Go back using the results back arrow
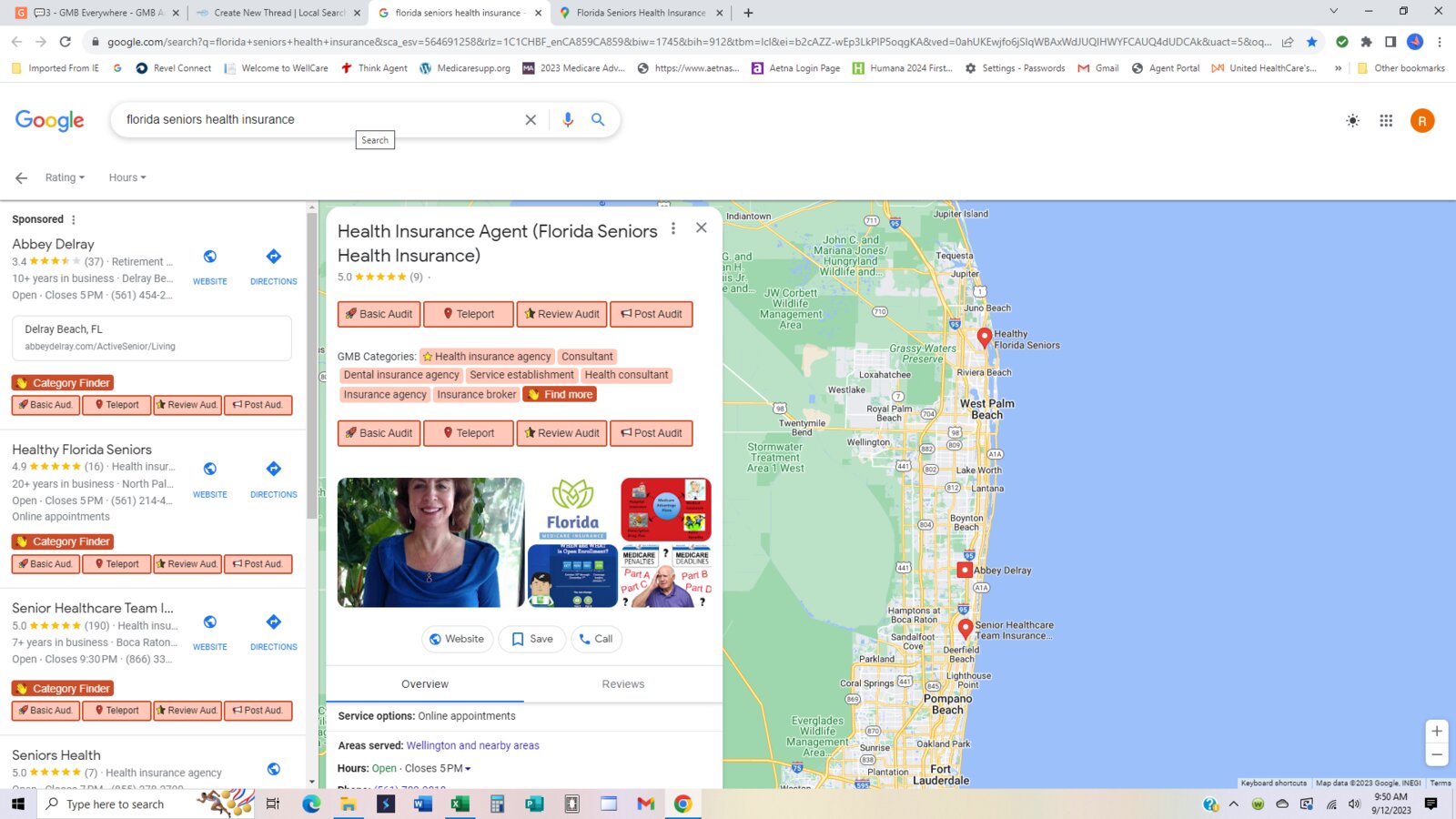 (x=21, y=177)
